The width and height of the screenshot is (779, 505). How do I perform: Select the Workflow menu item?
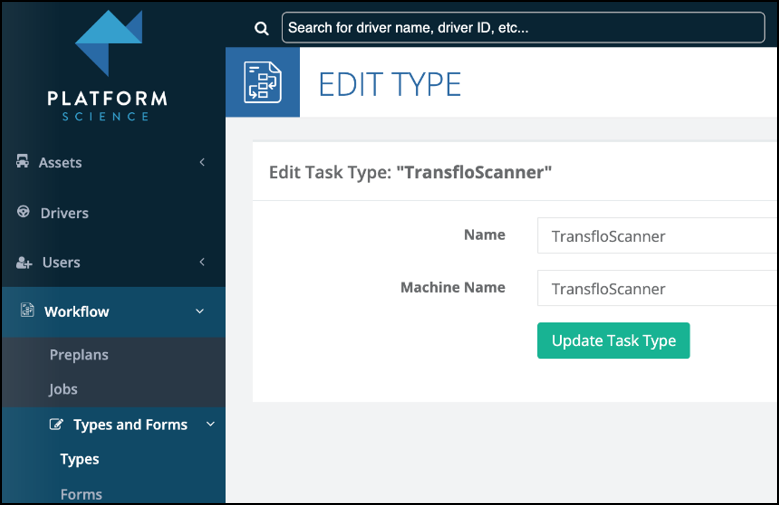(77, 312)
